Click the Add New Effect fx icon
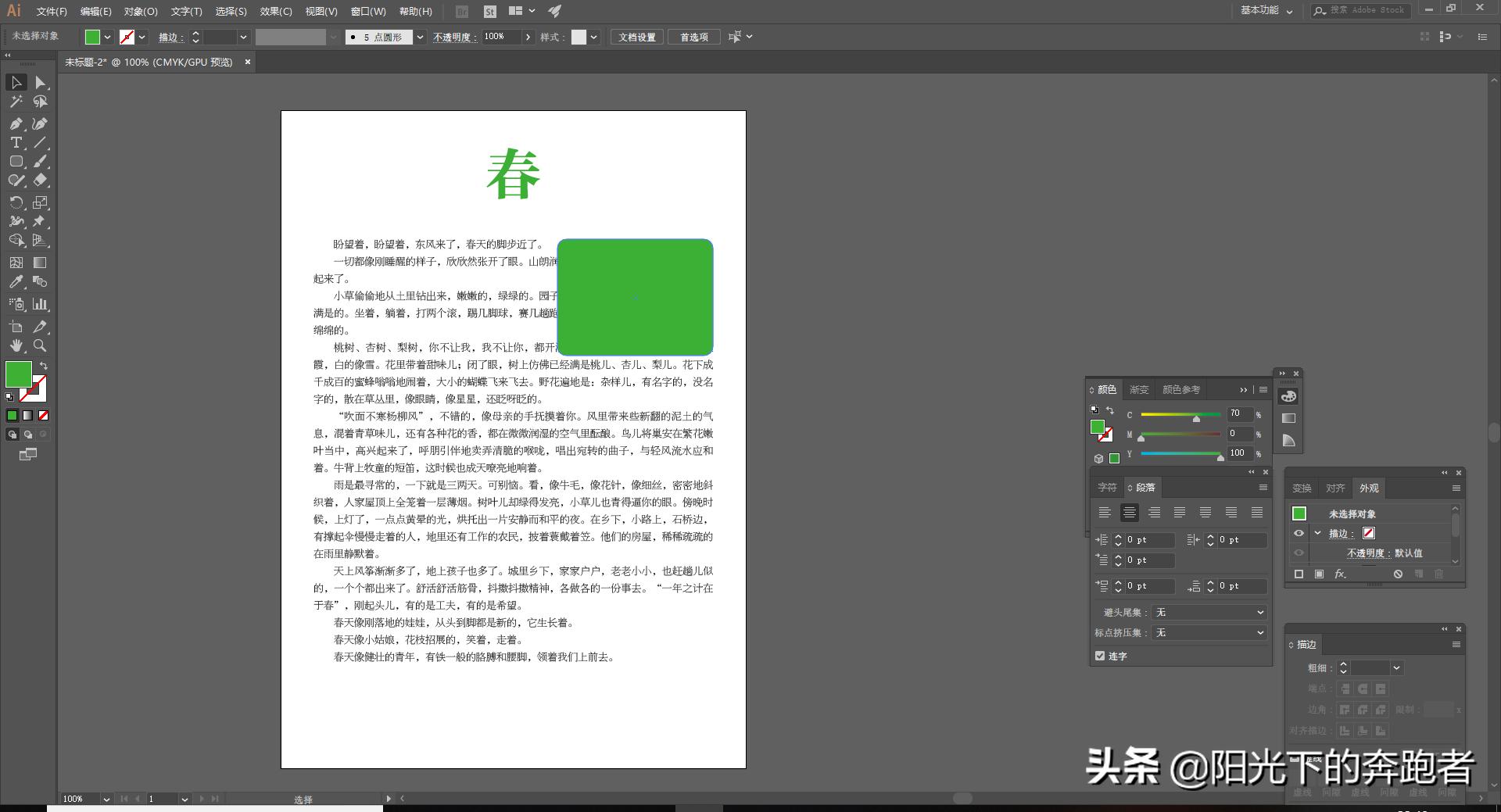1501x812 pixels. pos(1340,574)
